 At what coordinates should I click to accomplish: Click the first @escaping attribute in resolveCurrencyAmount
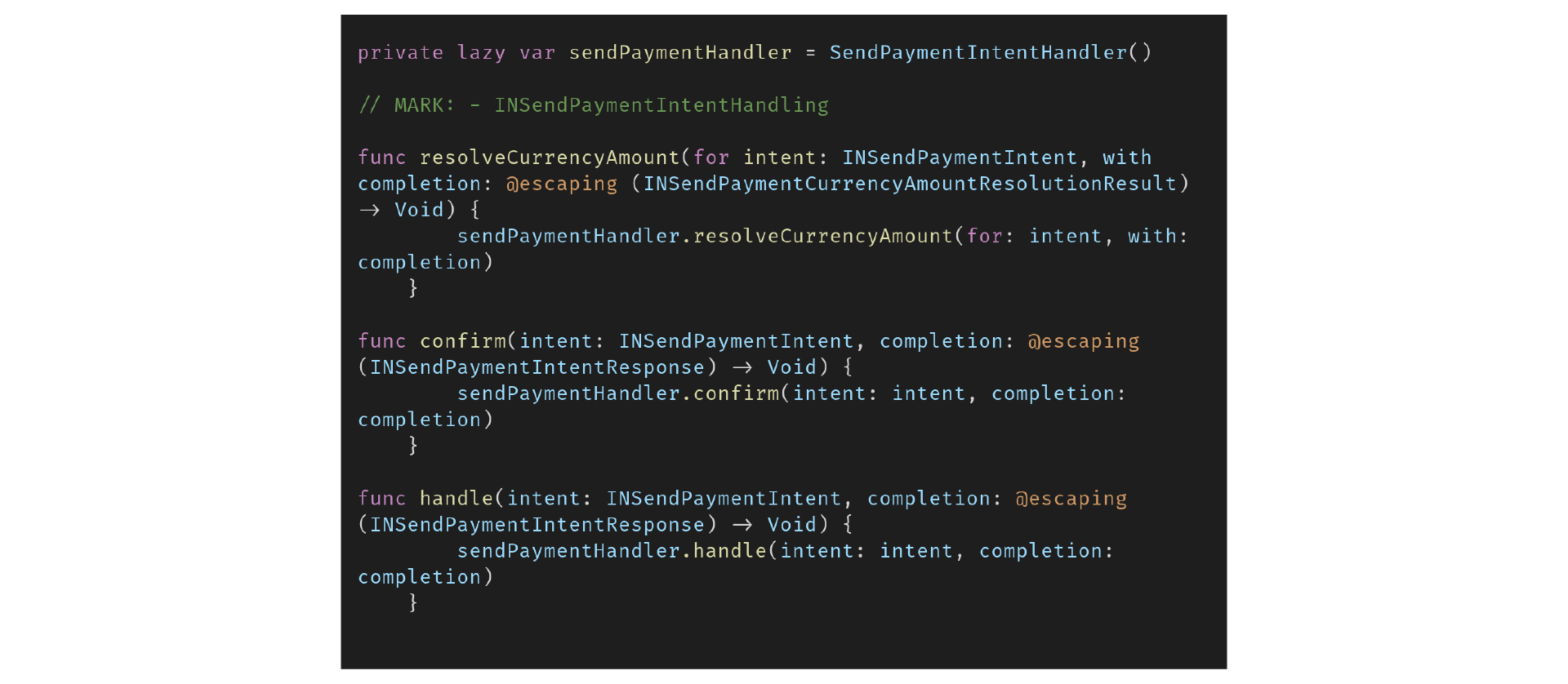562,184
